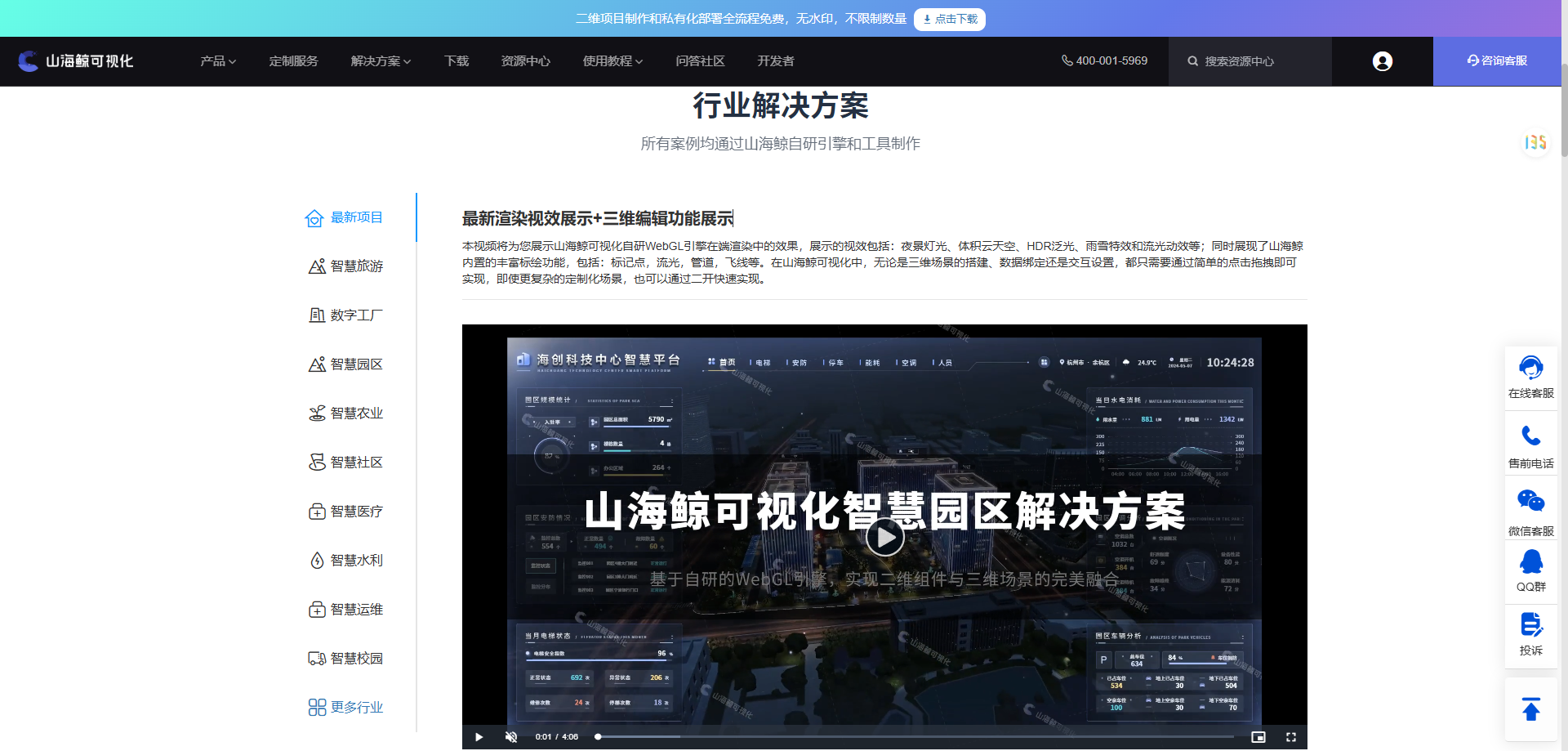Click the large center play button
This screenshot has width=1568, height=751.
coord(884,537)
